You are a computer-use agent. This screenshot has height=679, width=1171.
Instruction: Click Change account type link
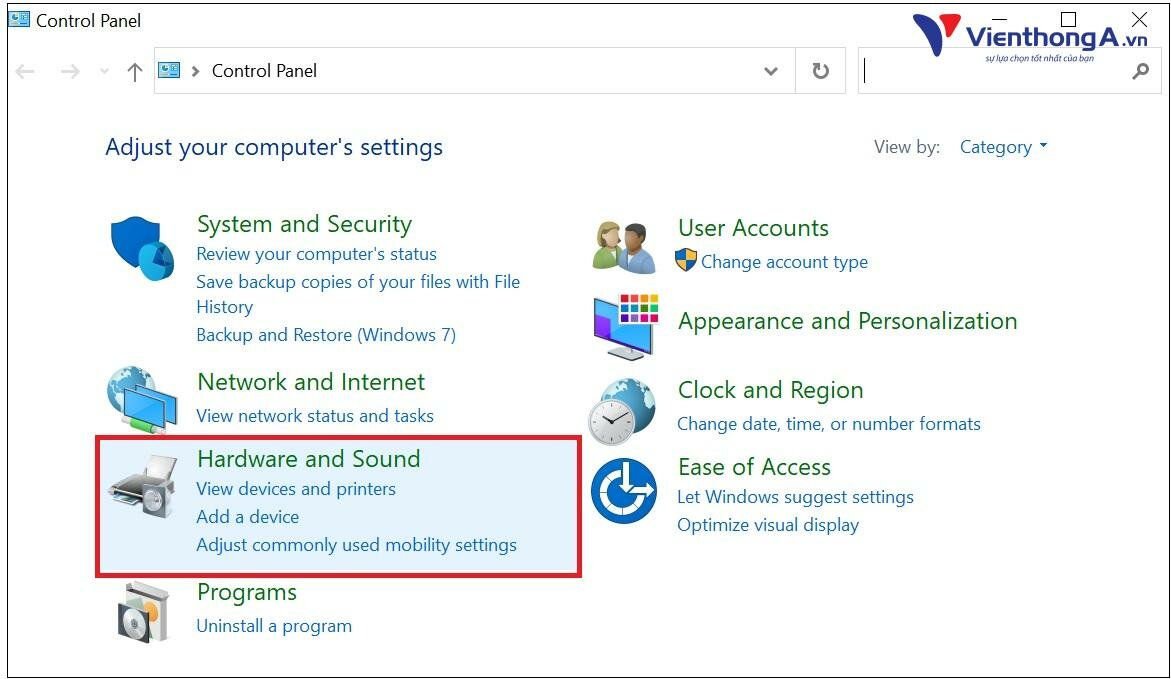pos(784,261)
